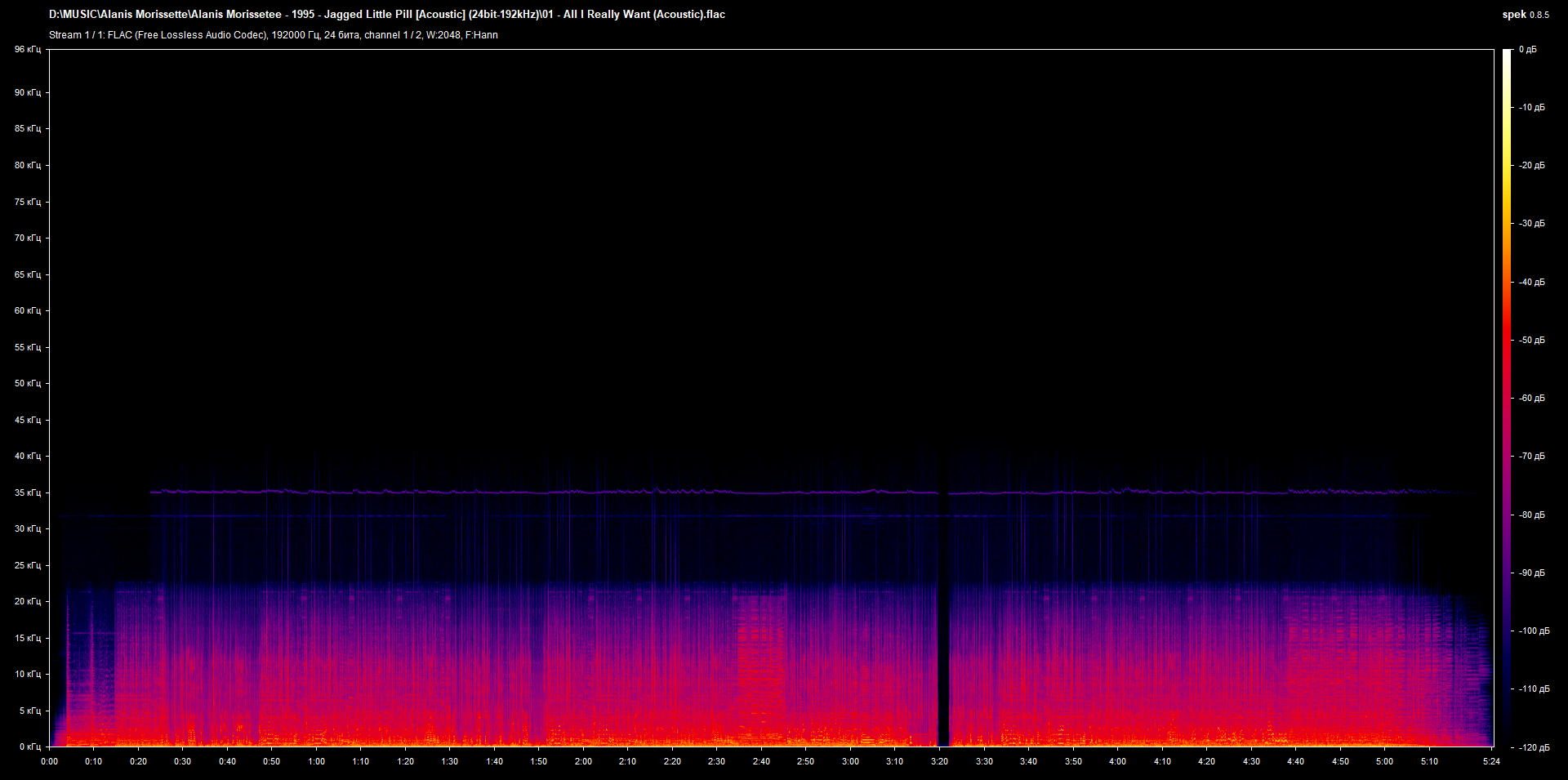Click the 2:30 time axis marker
This screenshot has height=780, width=1568.
(x=716, y=761)
